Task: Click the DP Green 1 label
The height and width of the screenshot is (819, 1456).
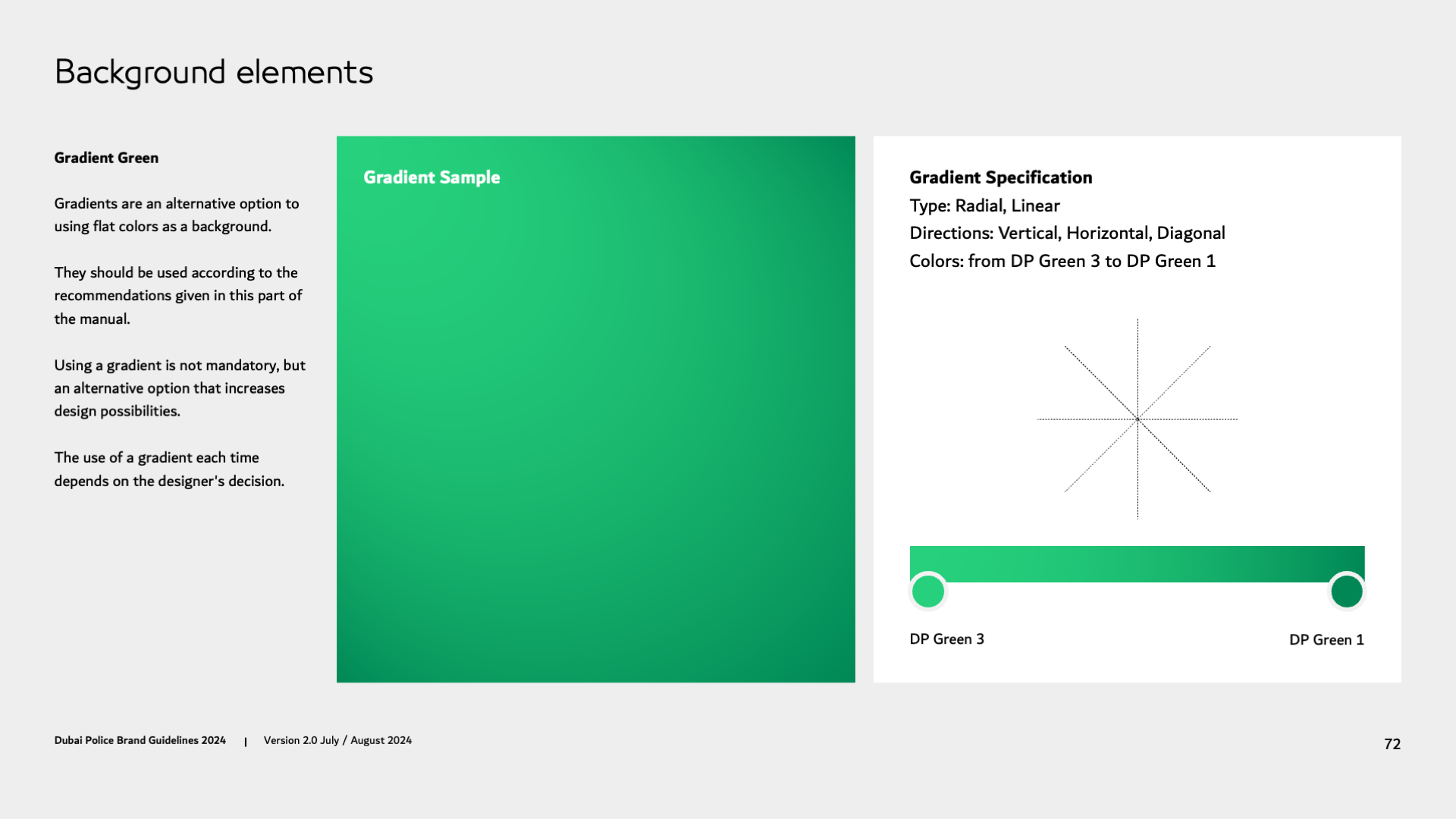Action: pos(1326,640)
